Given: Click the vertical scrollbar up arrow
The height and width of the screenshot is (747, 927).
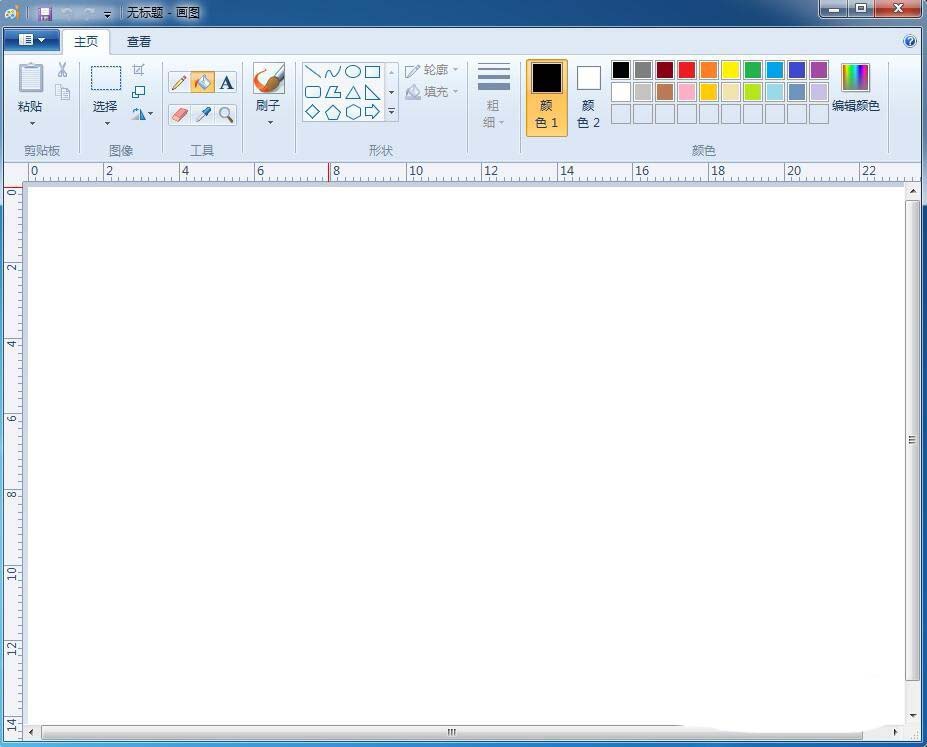Looking at the screenshot, I should (x=913, y=191).
